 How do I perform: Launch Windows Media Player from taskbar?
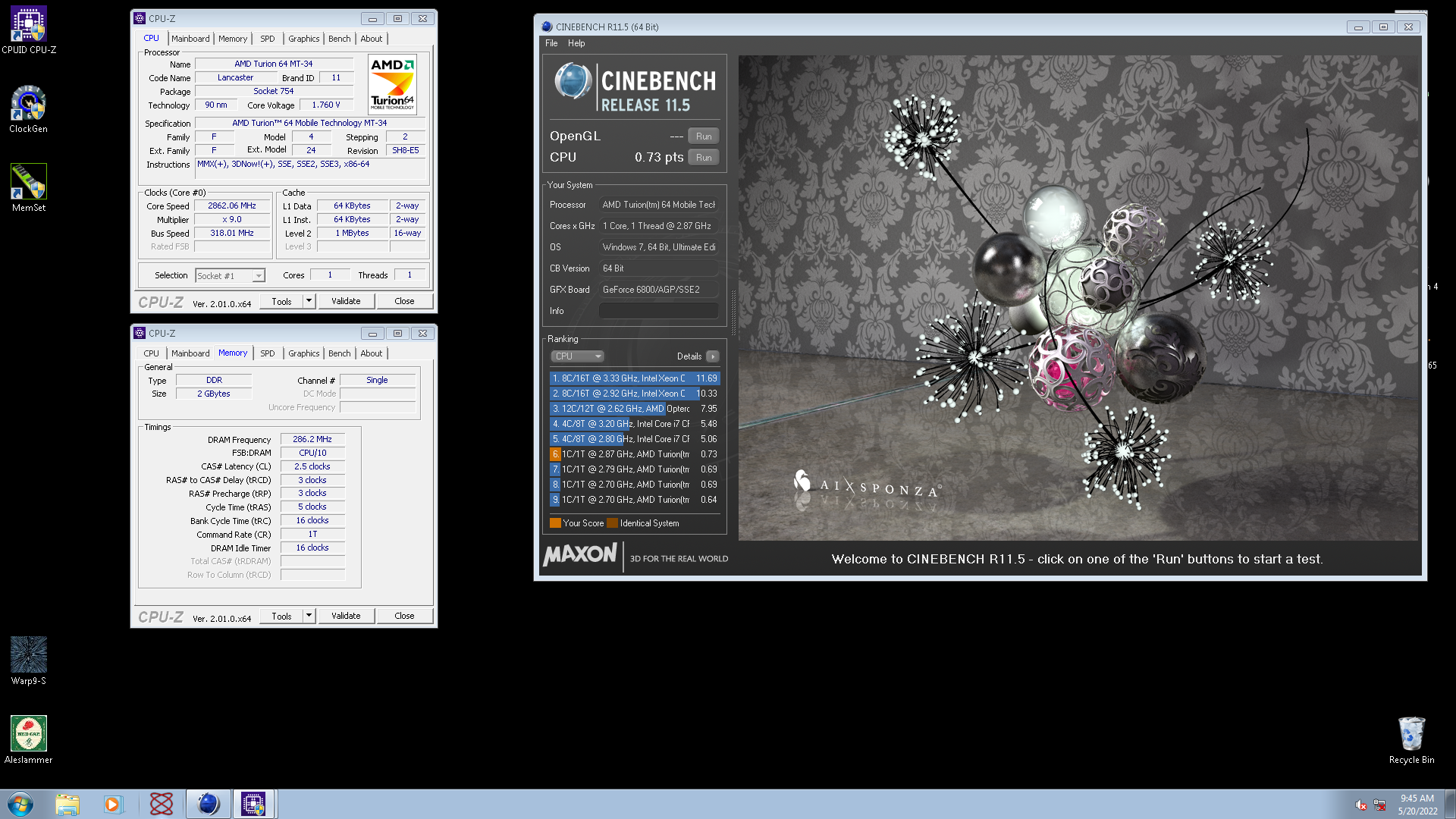[x=113, y=804]
